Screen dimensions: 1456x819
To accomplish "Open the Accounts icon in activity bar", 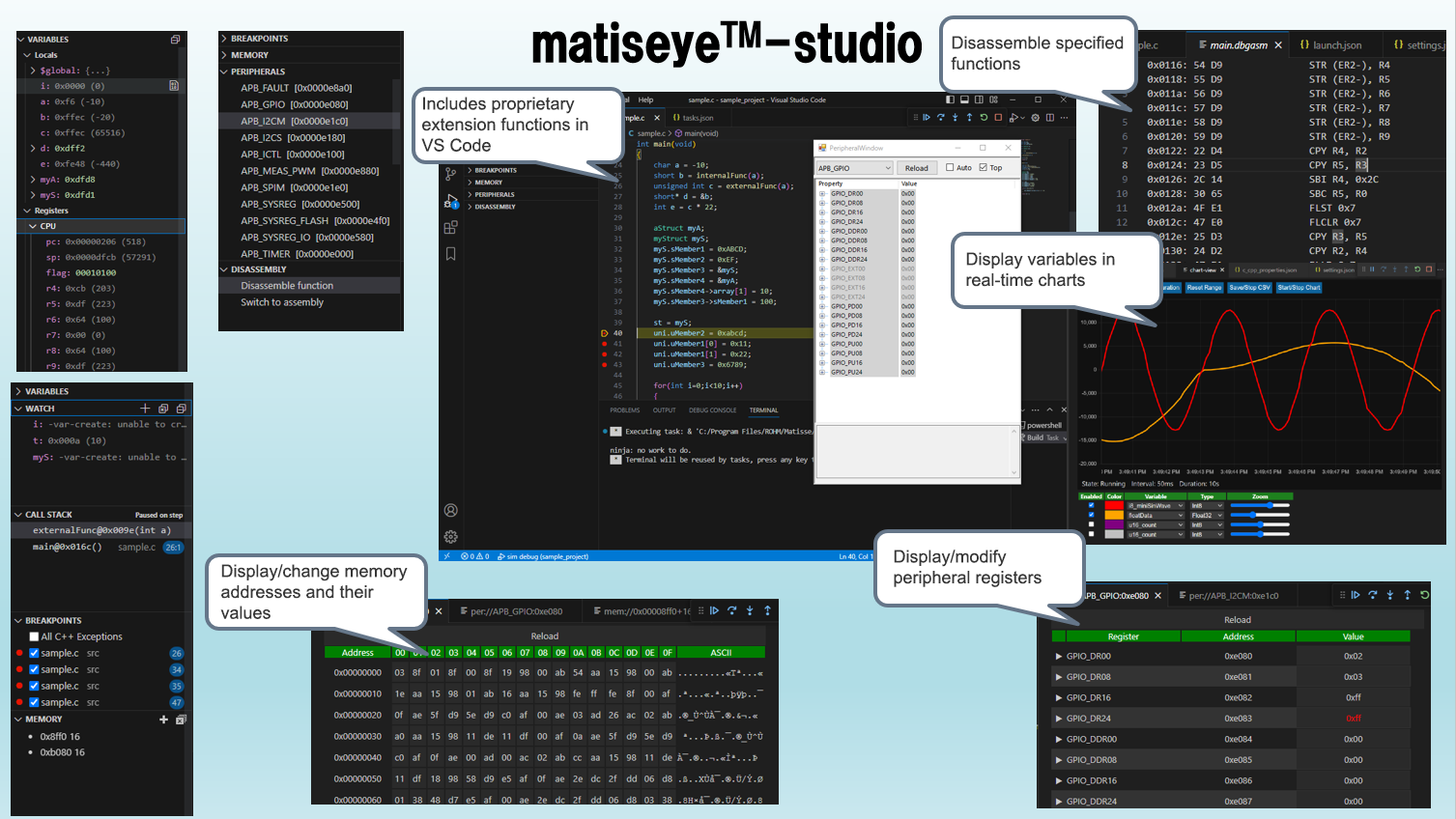I will (x=450, y=510).
